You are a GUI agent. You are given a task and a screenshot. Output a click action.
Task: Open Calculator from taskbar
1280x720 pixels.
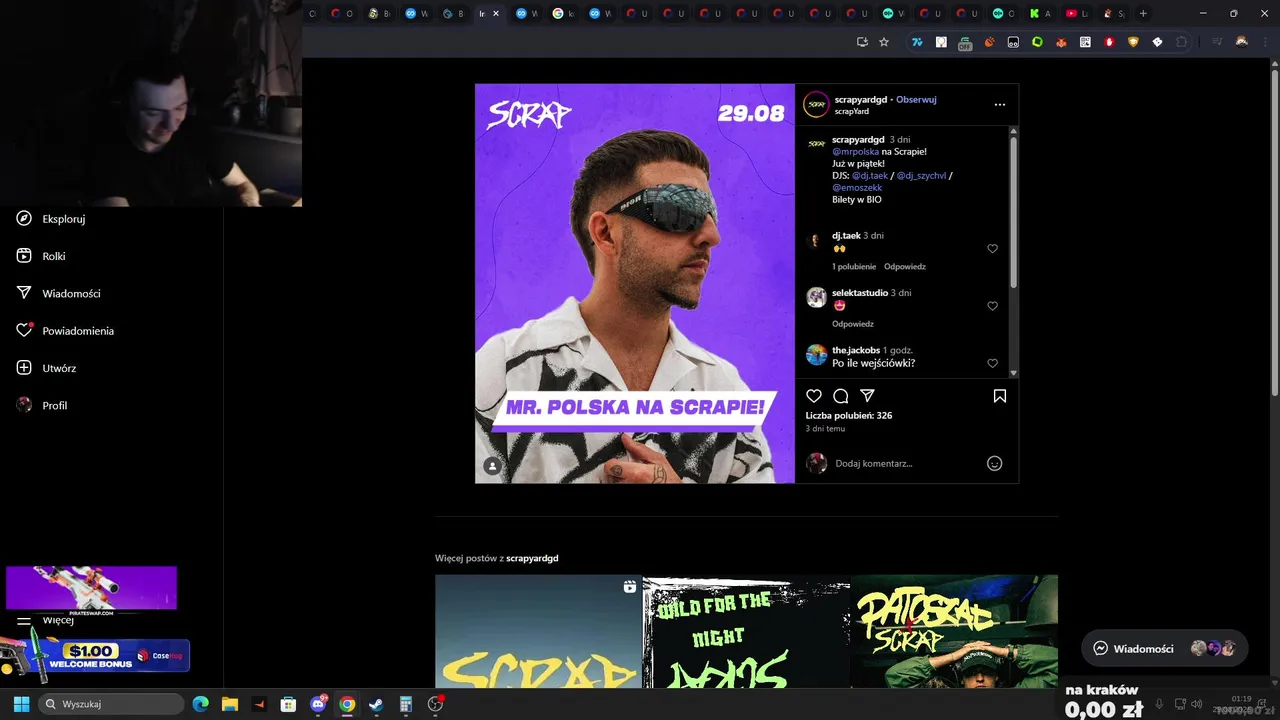pos(405,704)
